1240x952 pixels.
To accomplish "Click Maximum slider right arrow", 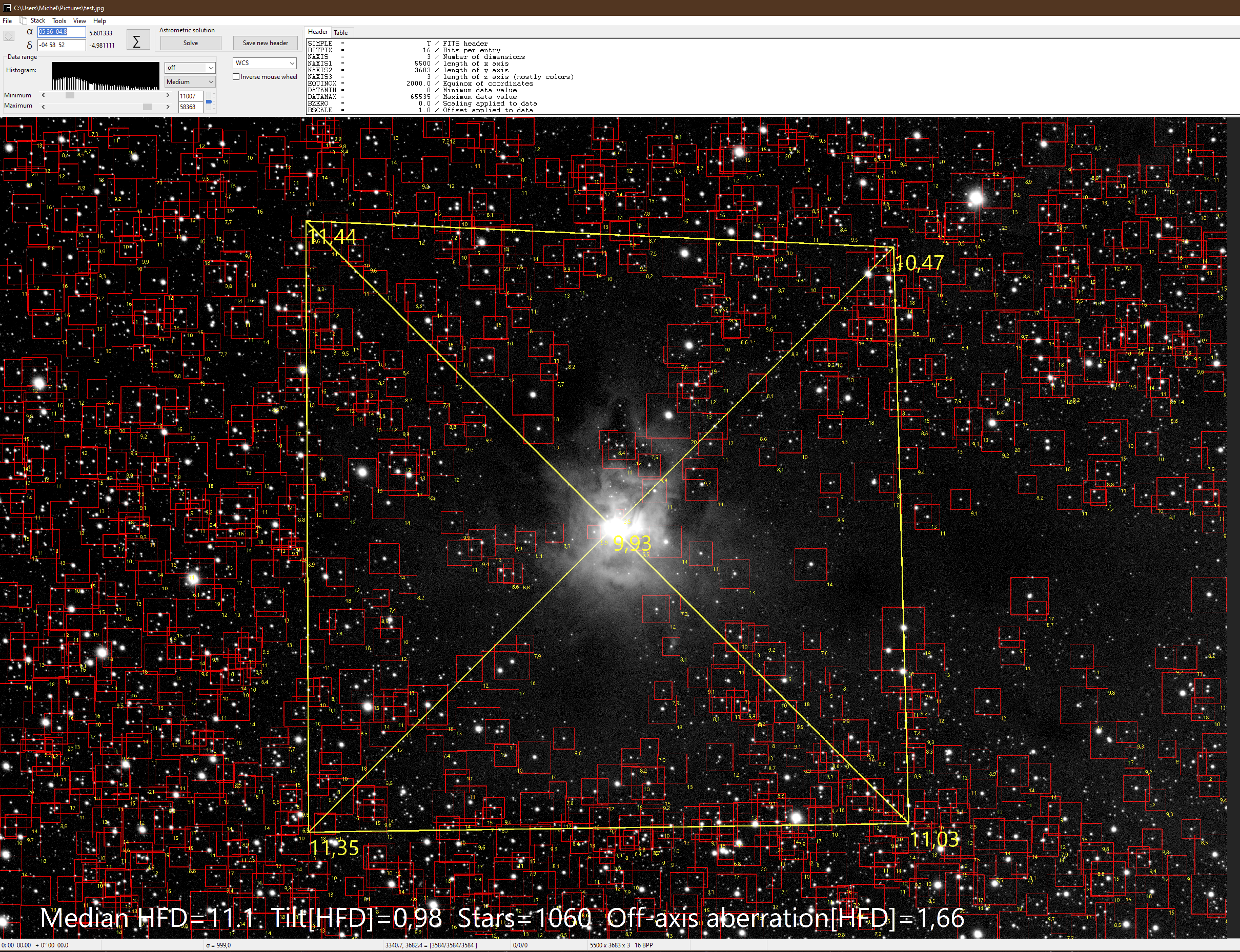I will tap(168, 107).
